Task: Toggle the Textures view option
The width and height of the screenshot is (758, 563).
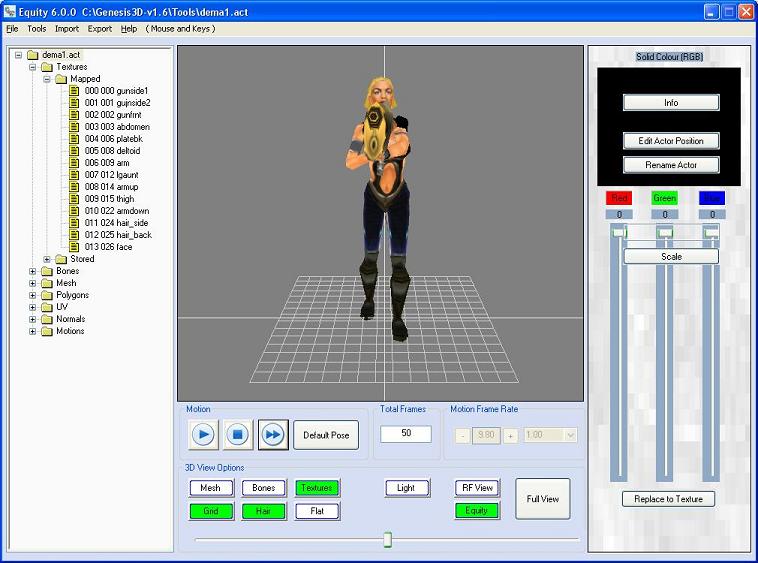Action: (x=317, y=488)
